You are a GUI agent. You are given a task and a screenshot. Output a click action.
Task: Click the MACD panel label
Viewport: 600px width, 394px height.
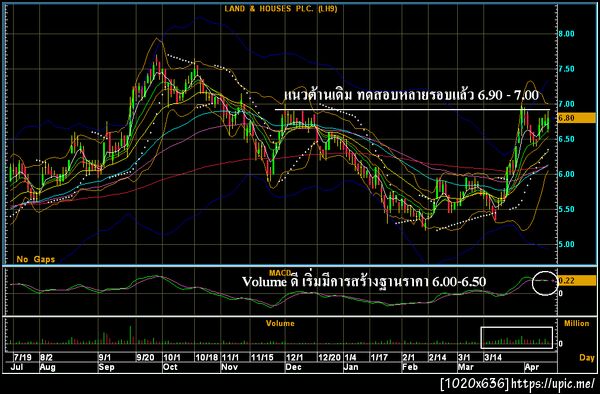280,273
